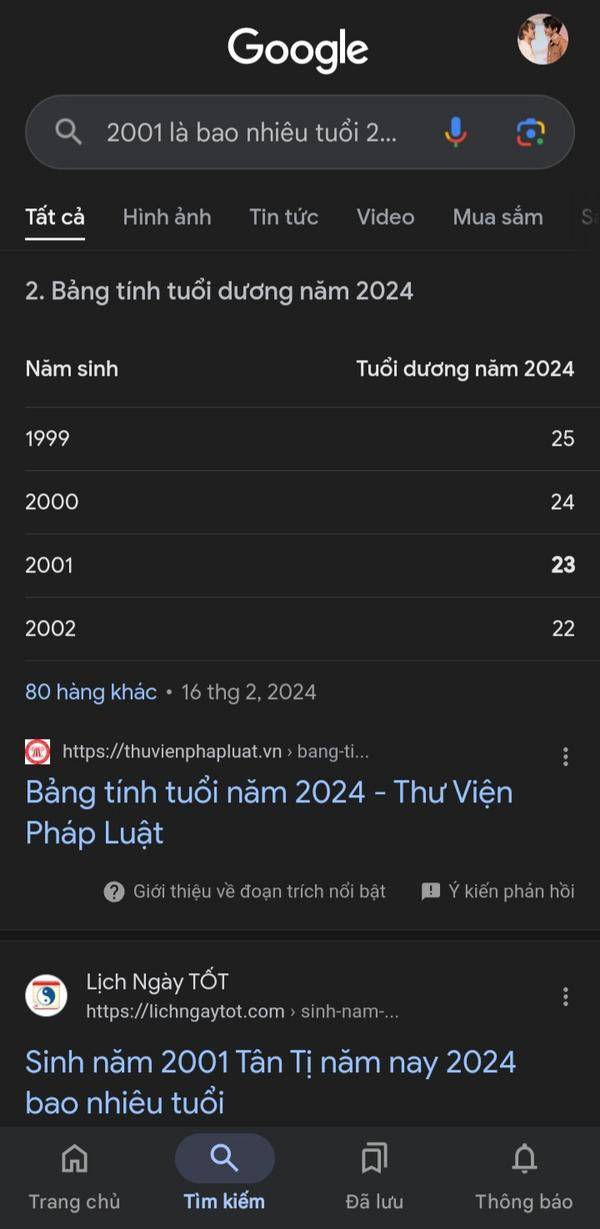Open the profile avatar picture
This screenshot has height=1229, width=600.
coord(543,39)
